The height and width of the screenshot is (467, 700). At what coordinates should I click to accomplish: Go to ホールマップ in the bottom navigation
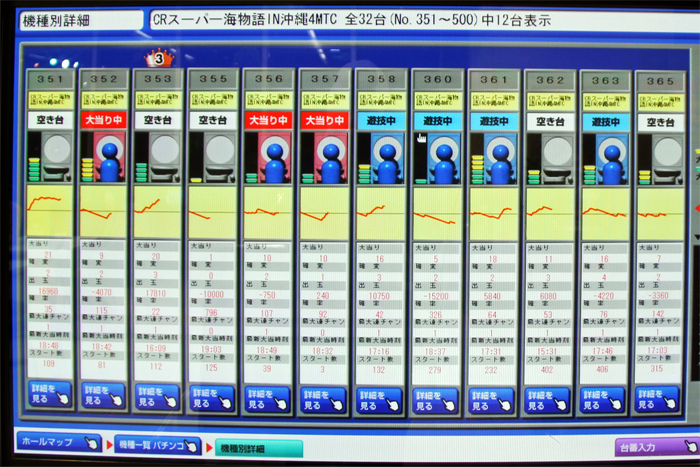click(58, 442)
